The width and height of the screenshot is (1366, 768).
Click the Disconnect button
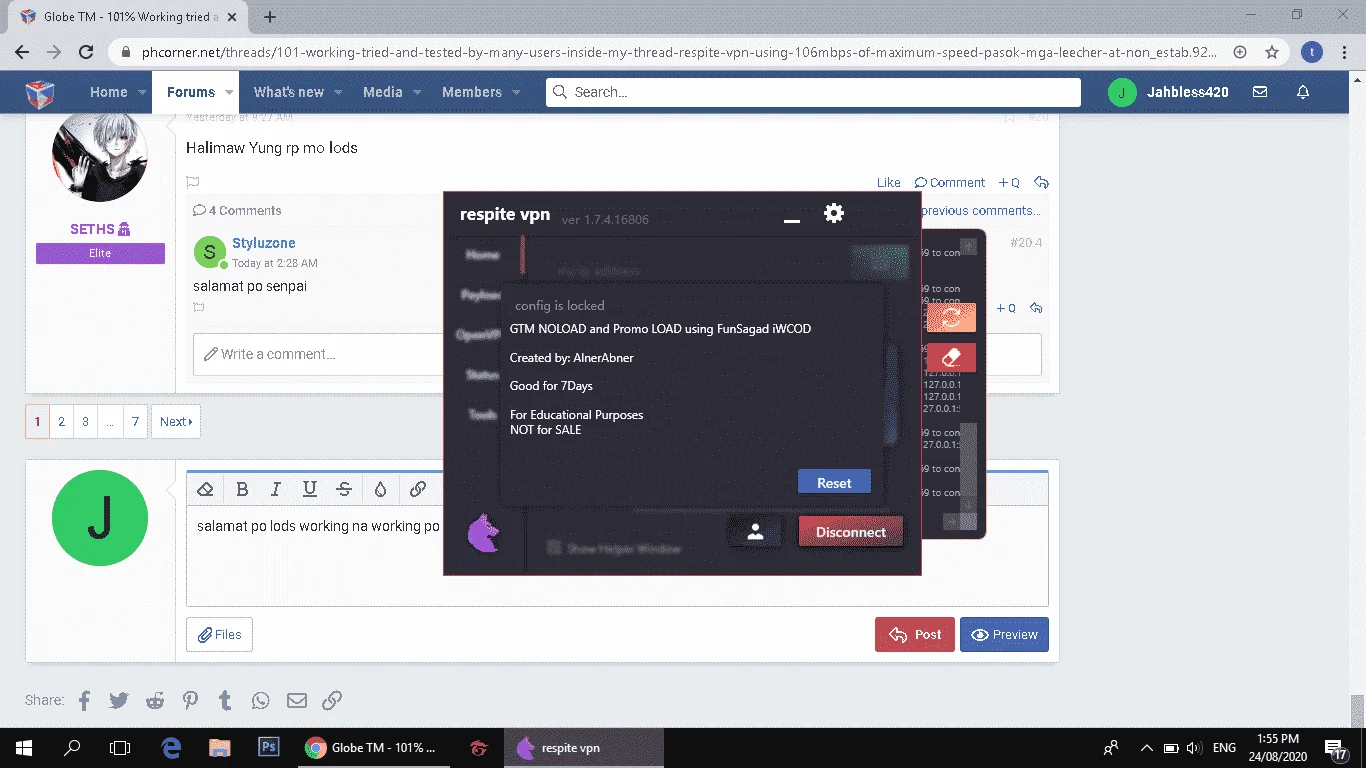point(850,532)
